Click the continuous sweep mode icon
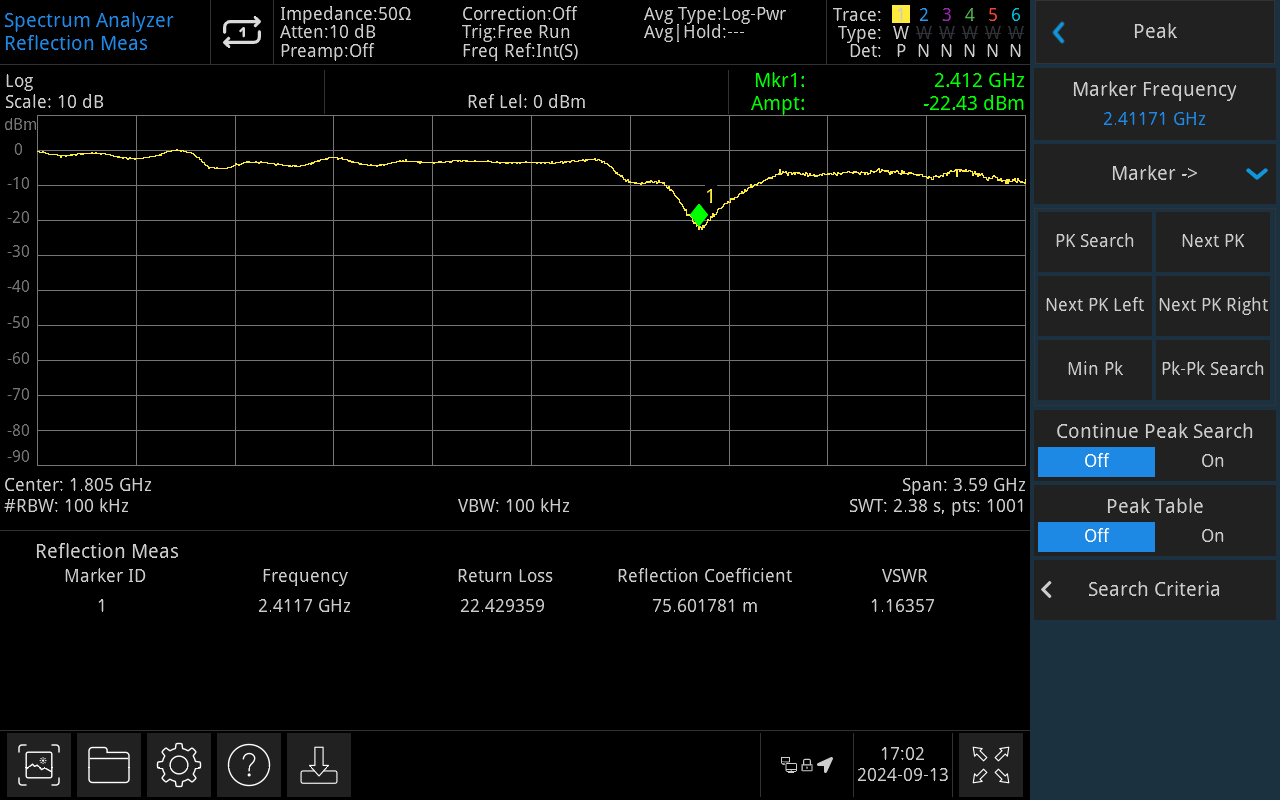Screen dimensions: 1280x800 point(241,33)
